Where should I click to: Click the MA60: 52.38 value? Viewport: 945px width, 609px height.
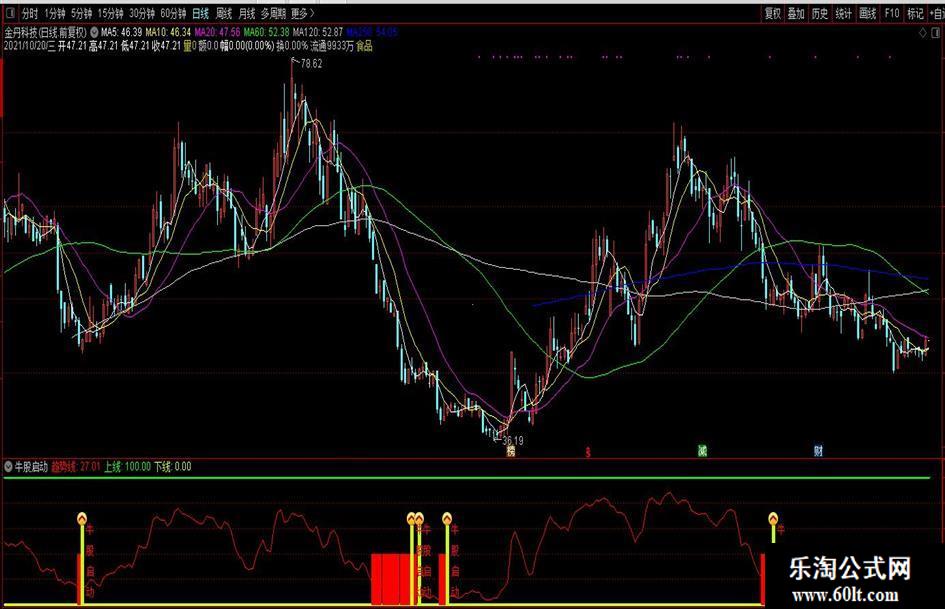[266, 32]
